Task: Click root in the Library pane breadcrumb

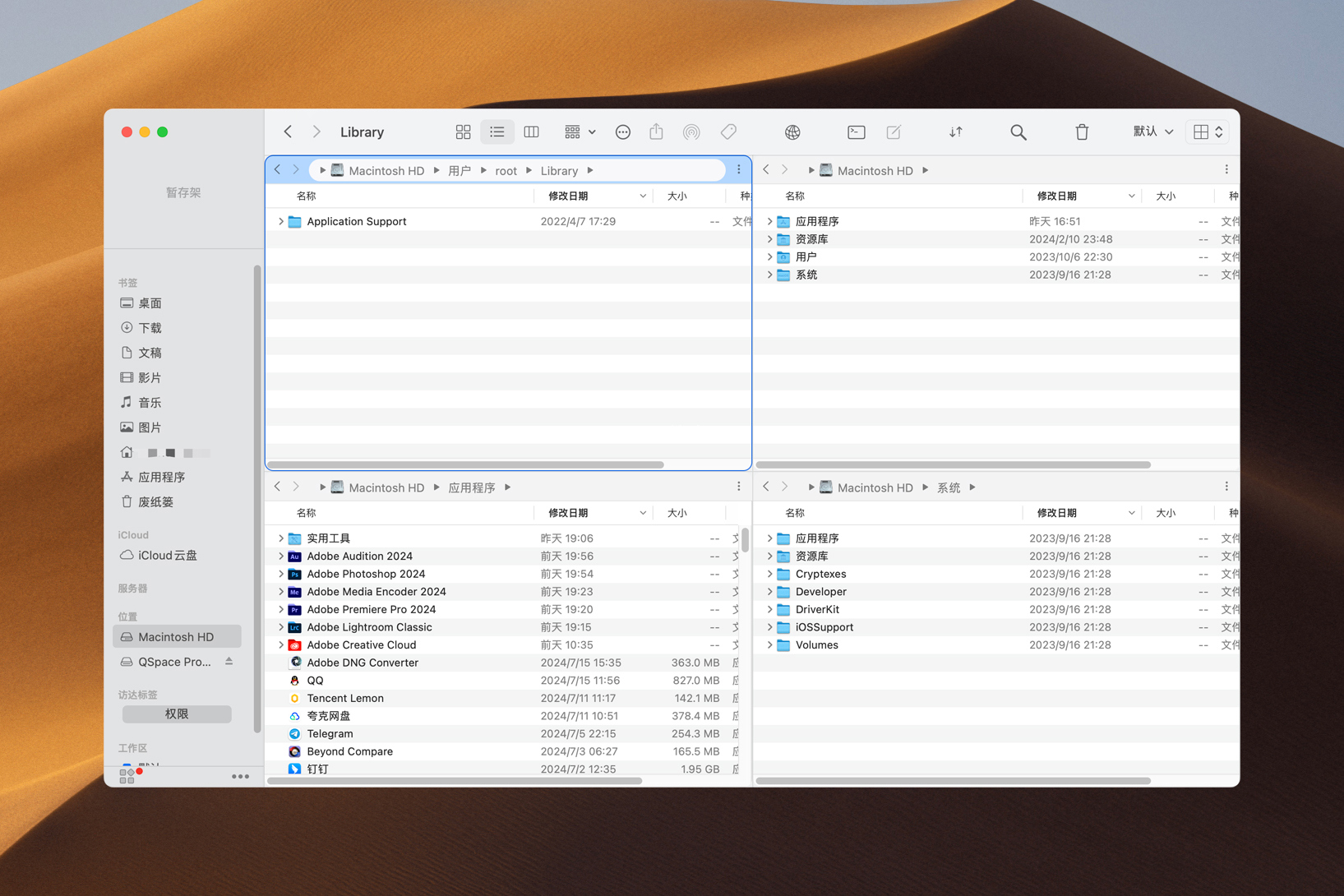Action: (506, 171)
